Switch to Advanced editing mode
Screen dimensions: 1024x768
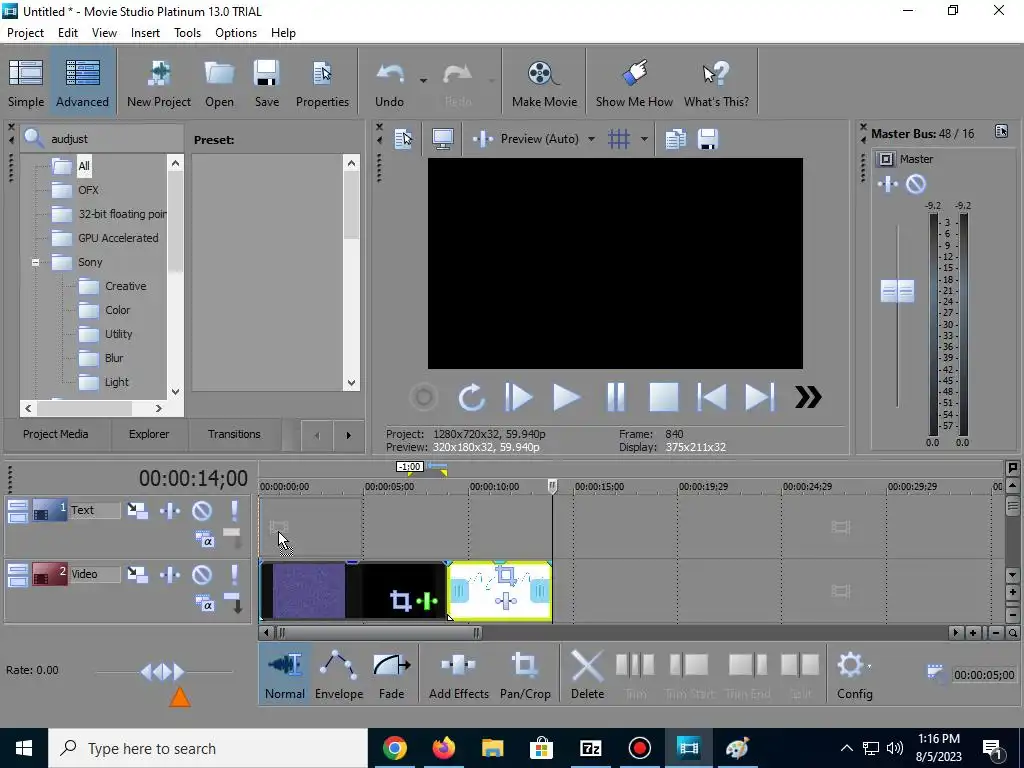[x=82, y=82]
